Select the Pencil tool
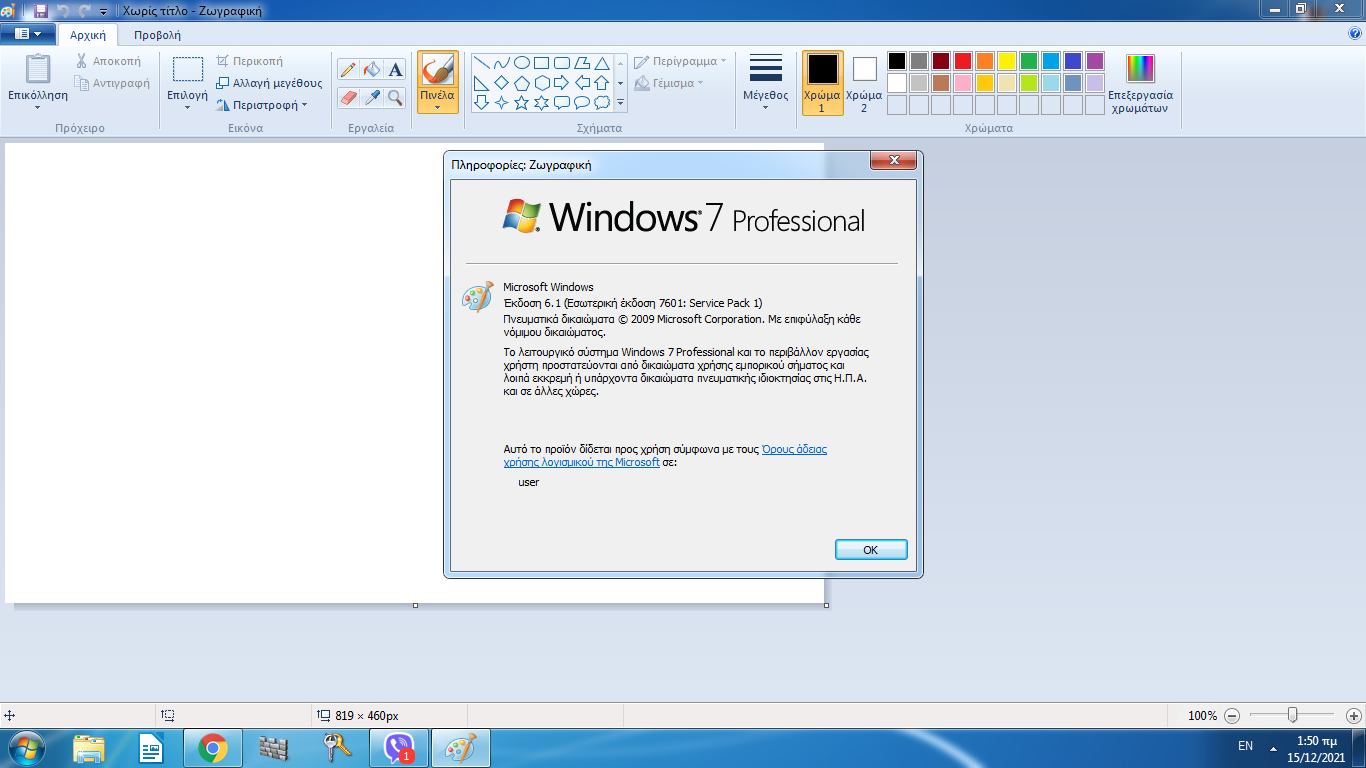This screenshot has width=1366, height=768. pyautogui.click(x=348, y=69)
